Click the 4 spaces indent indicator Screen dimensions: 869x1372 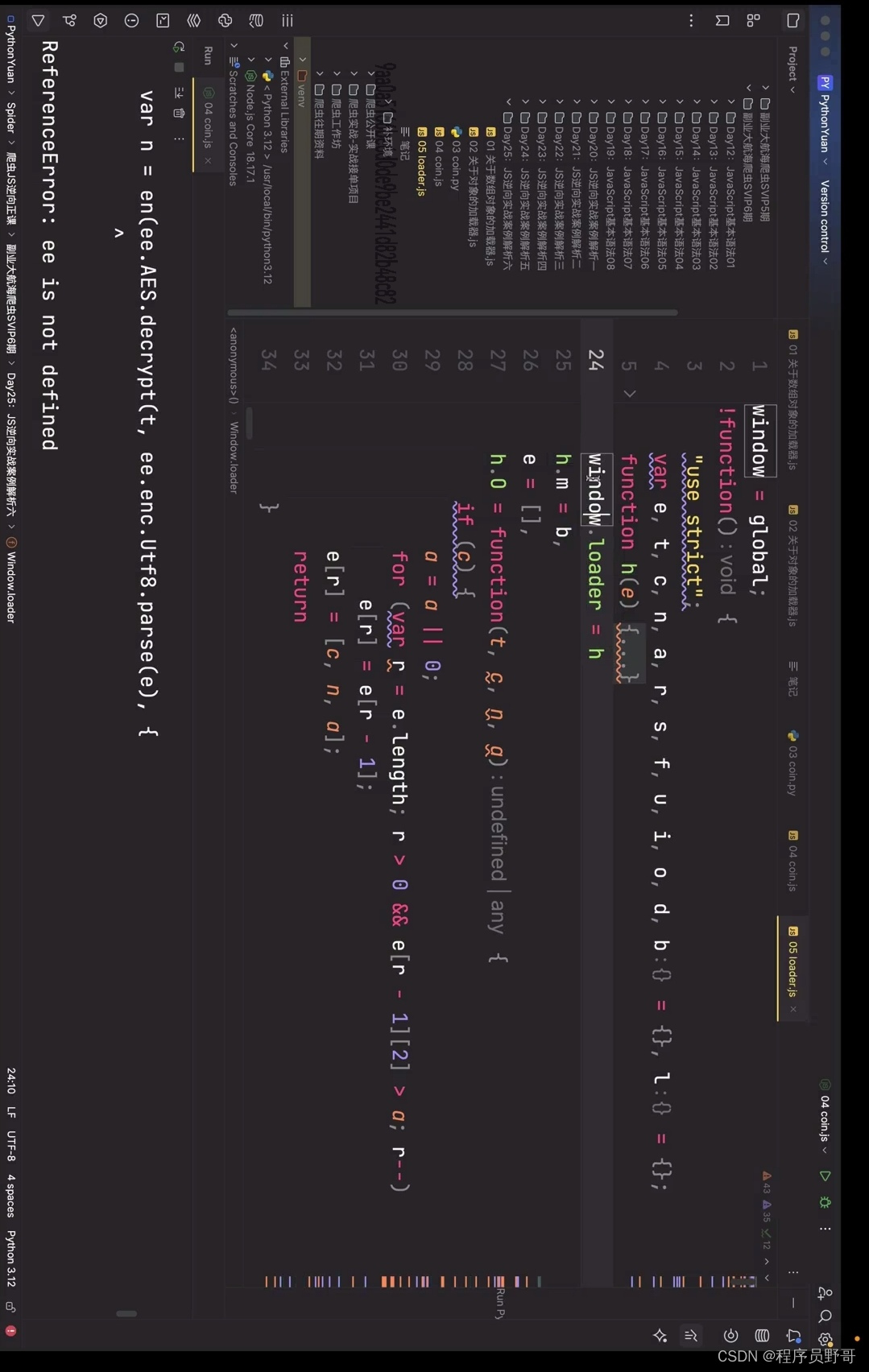tap(10, 1195)
